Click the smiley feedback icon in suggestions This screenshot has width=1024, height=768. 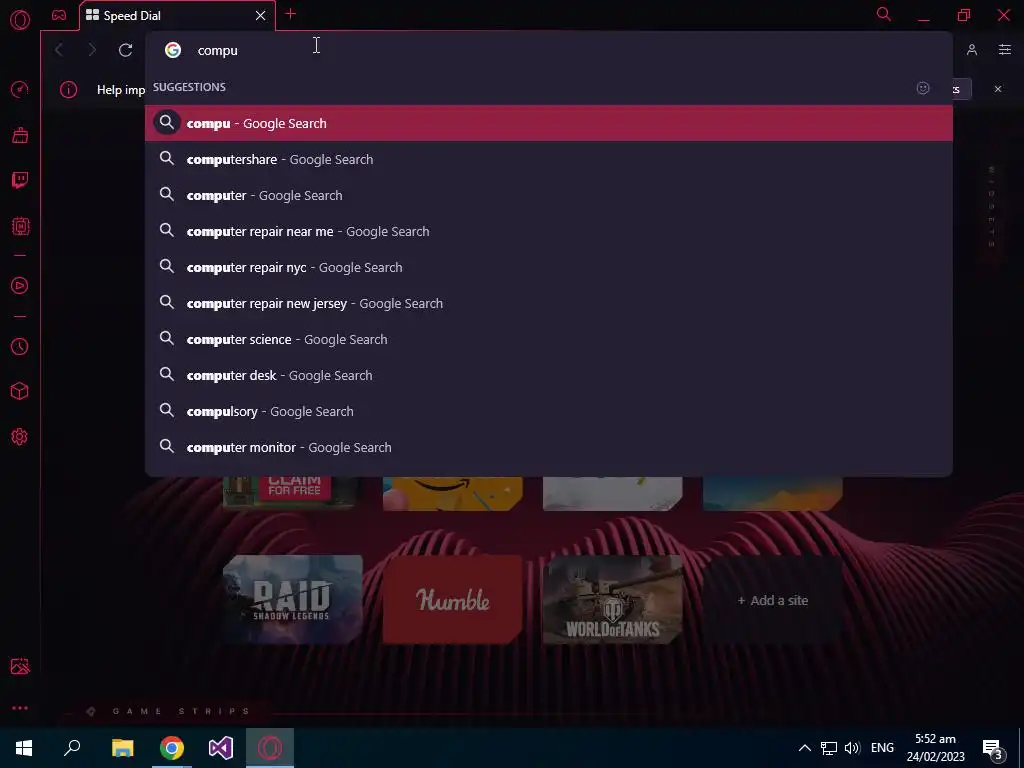coord(923,88)
